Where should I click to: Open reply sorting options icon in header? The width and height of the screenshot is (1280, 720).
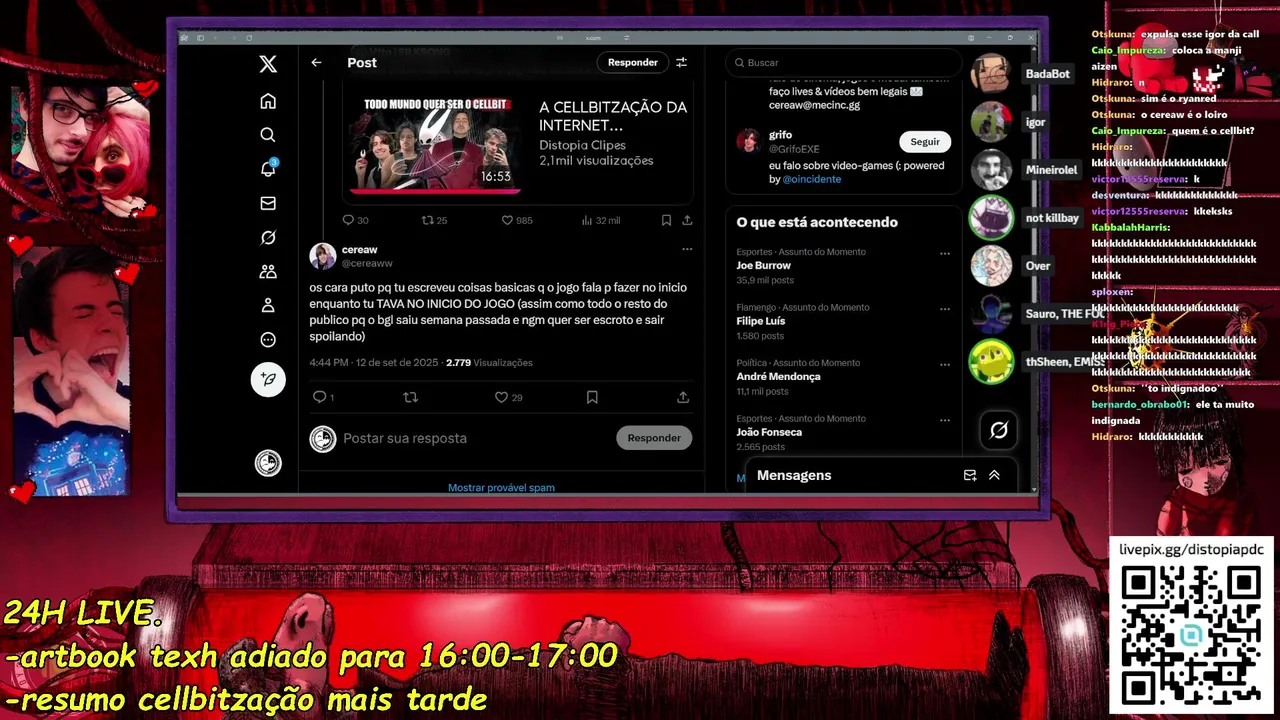681,62
